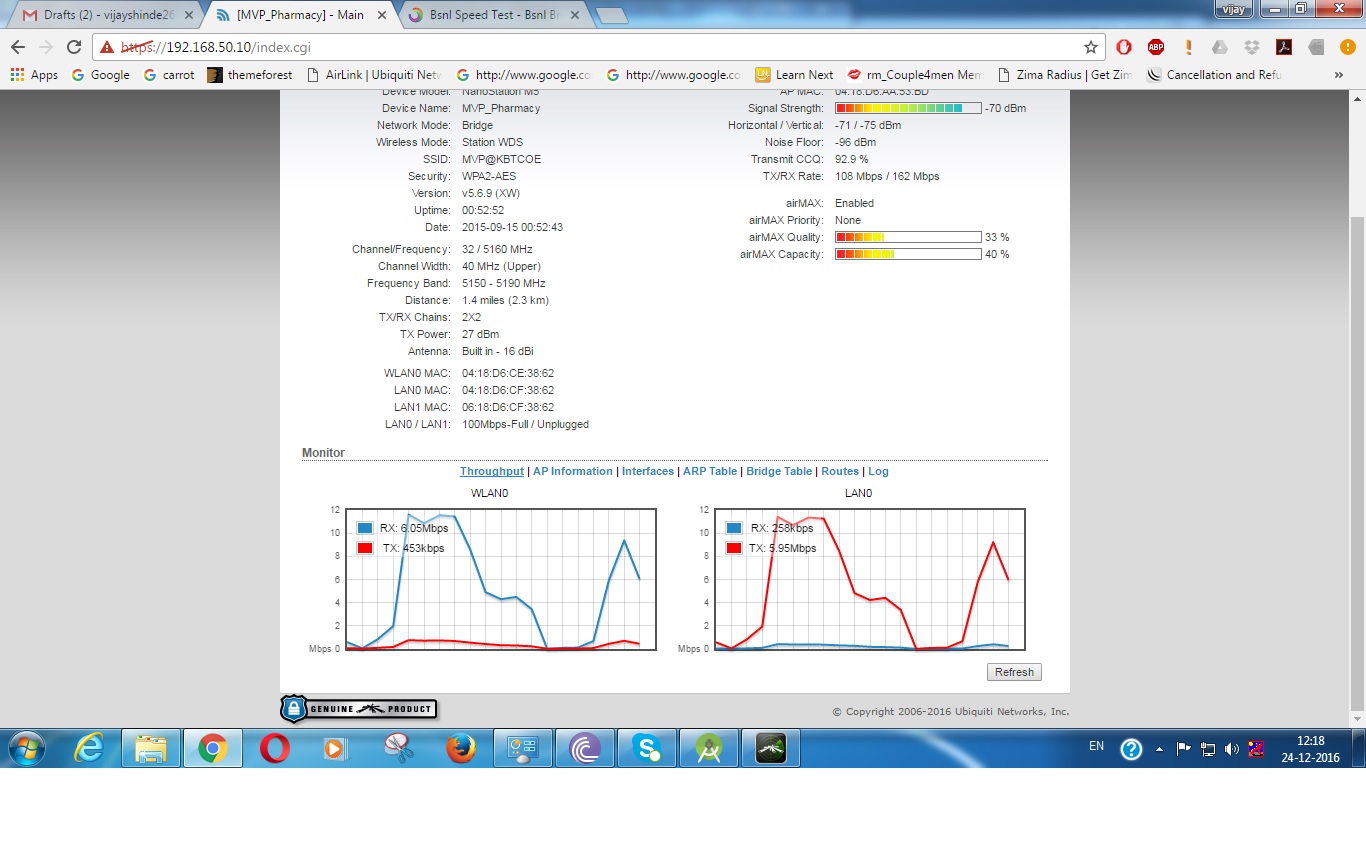Expand the bookmarks bar overflow chevron

coord(1339,75)
